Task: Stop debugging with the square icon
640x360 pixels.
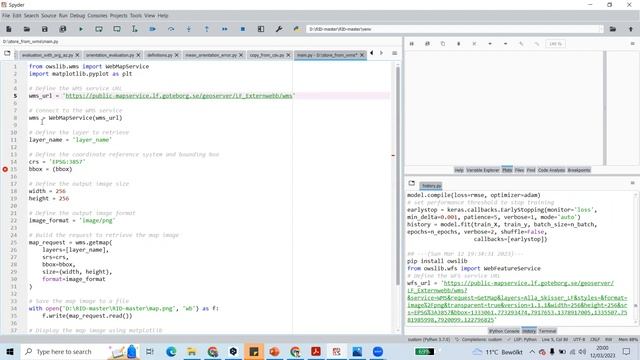Action: click(x=243, y=29)
